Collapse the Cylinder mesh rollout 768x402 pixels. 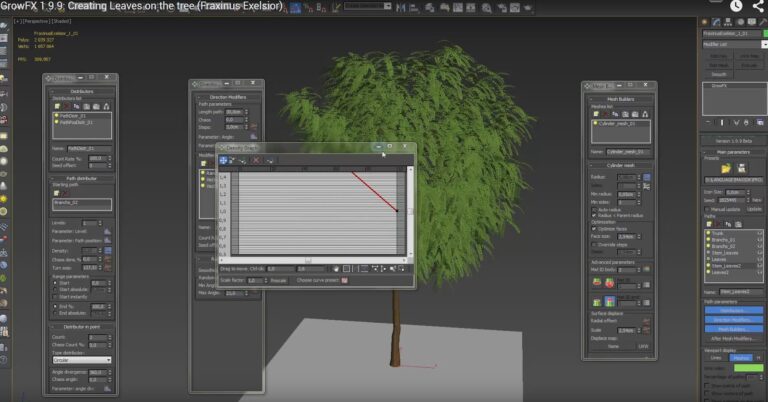pos(620,166)
